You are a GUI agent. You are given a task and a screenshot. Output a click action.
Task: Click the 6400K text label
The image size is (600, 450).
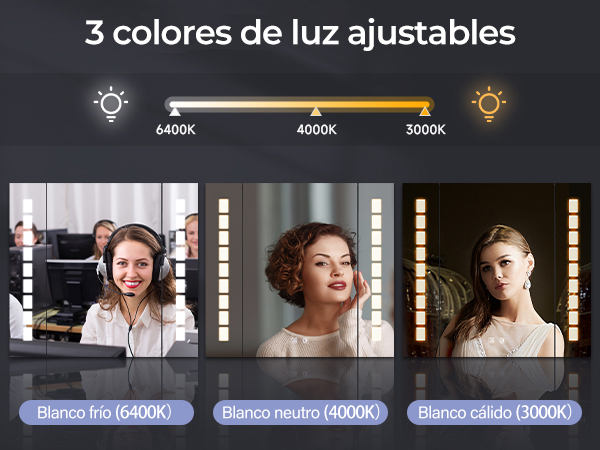176,130
